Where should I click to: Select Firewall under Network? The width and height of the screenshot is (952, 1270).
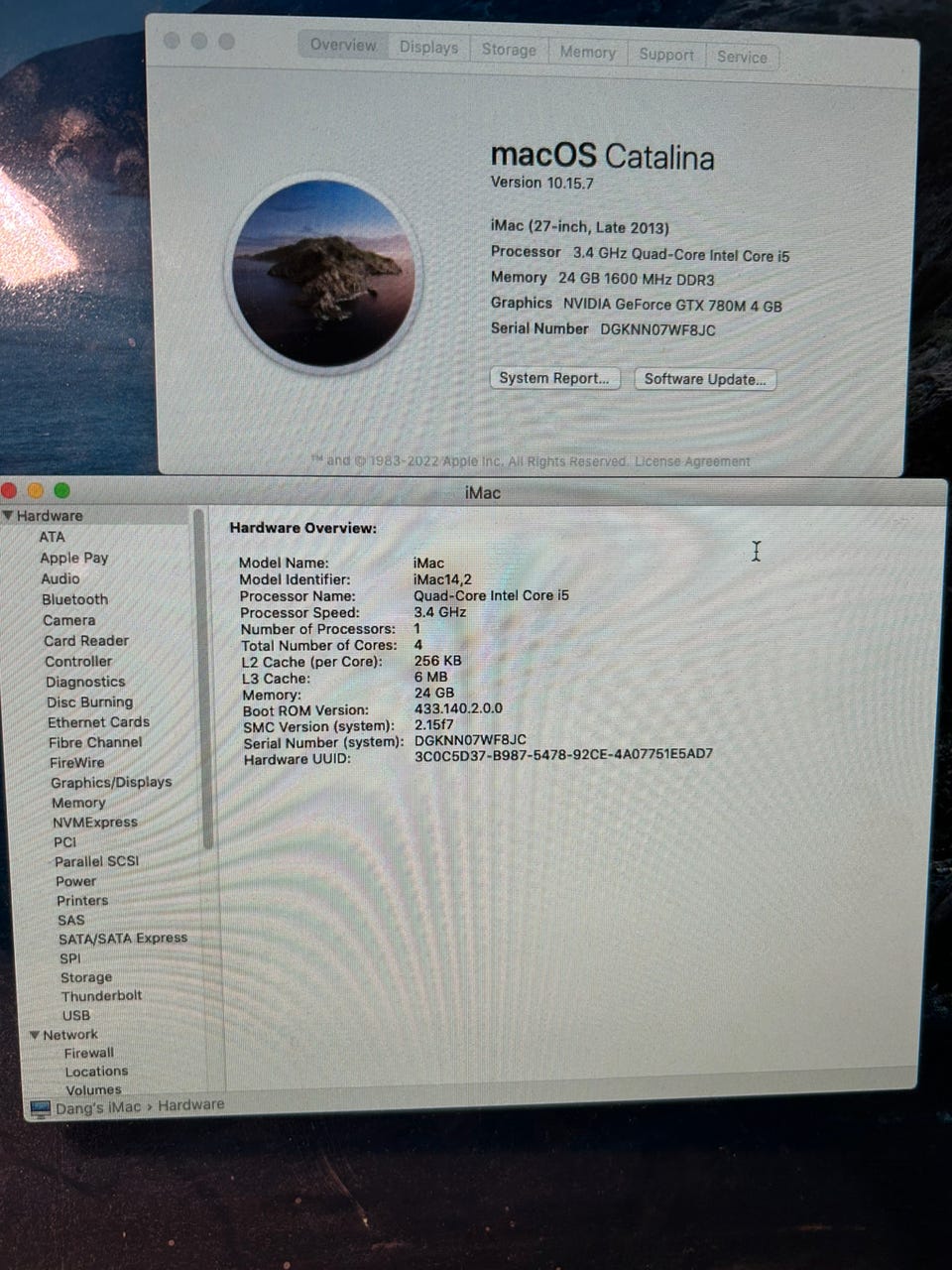click(89, 1053)
